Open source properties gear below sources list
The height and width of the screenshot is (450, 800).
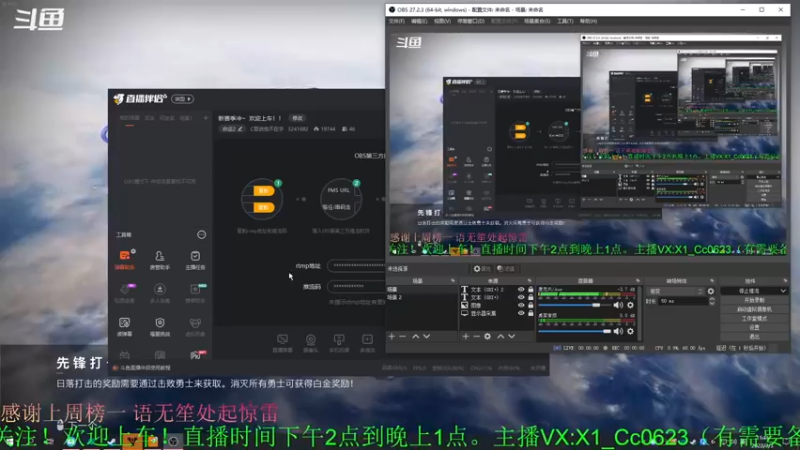click(488, 337)
